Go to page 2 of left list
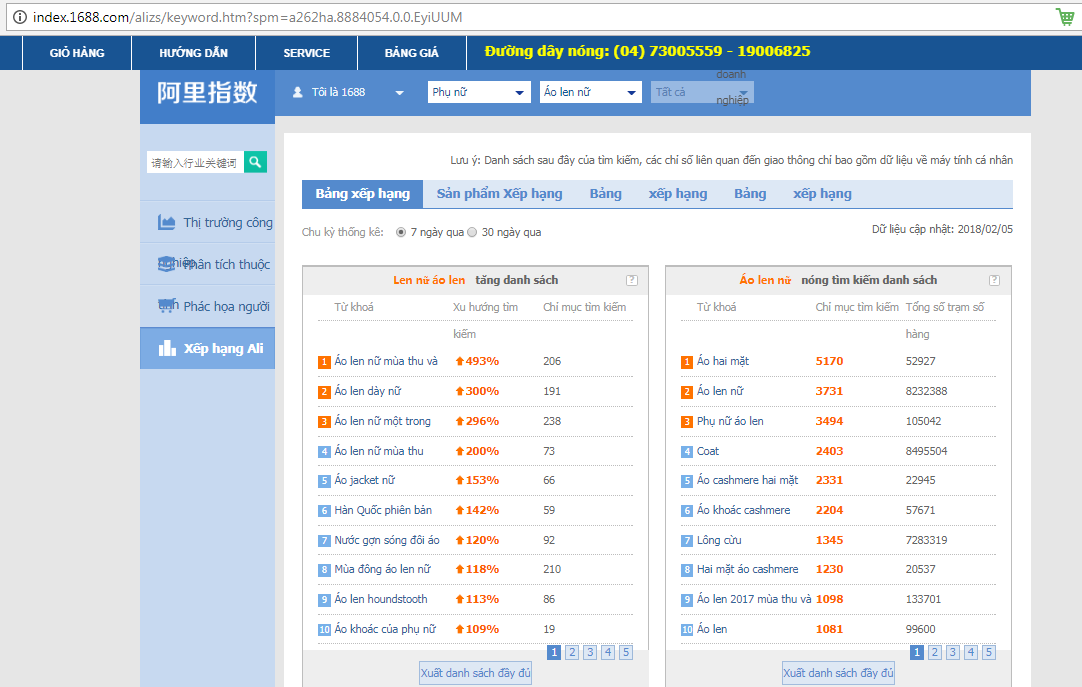1082x687 pixels. coord(572,652)
